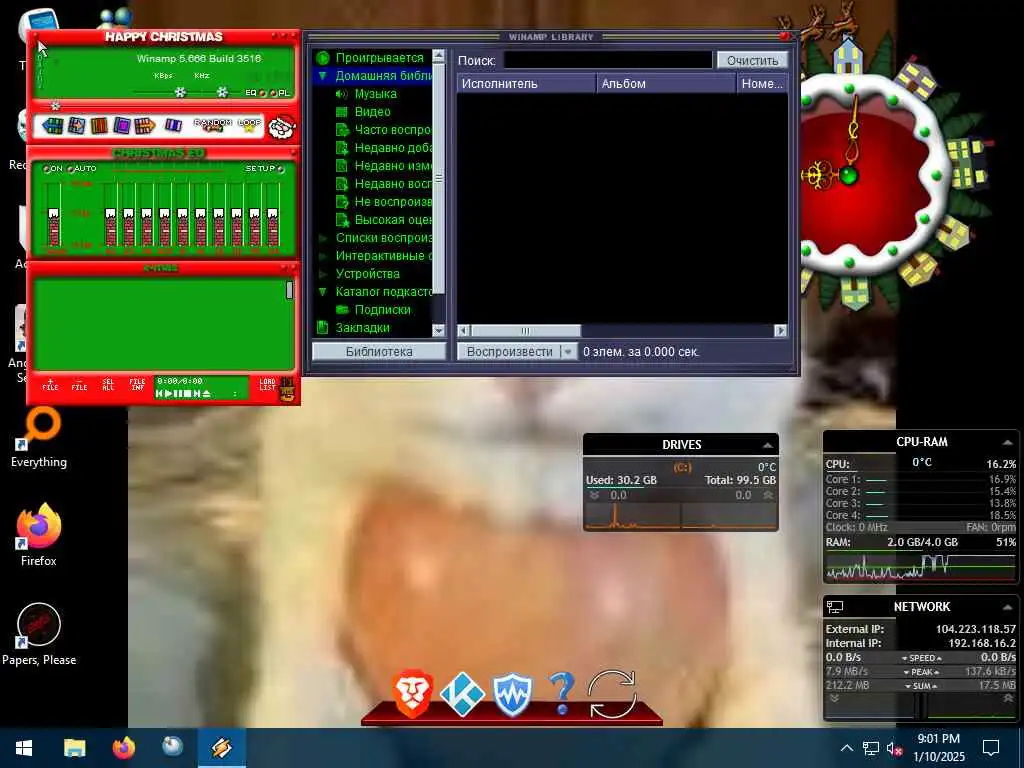1024x768 pixels.
Task: Select Закладки in the library tree
Action: click(362, 328)
